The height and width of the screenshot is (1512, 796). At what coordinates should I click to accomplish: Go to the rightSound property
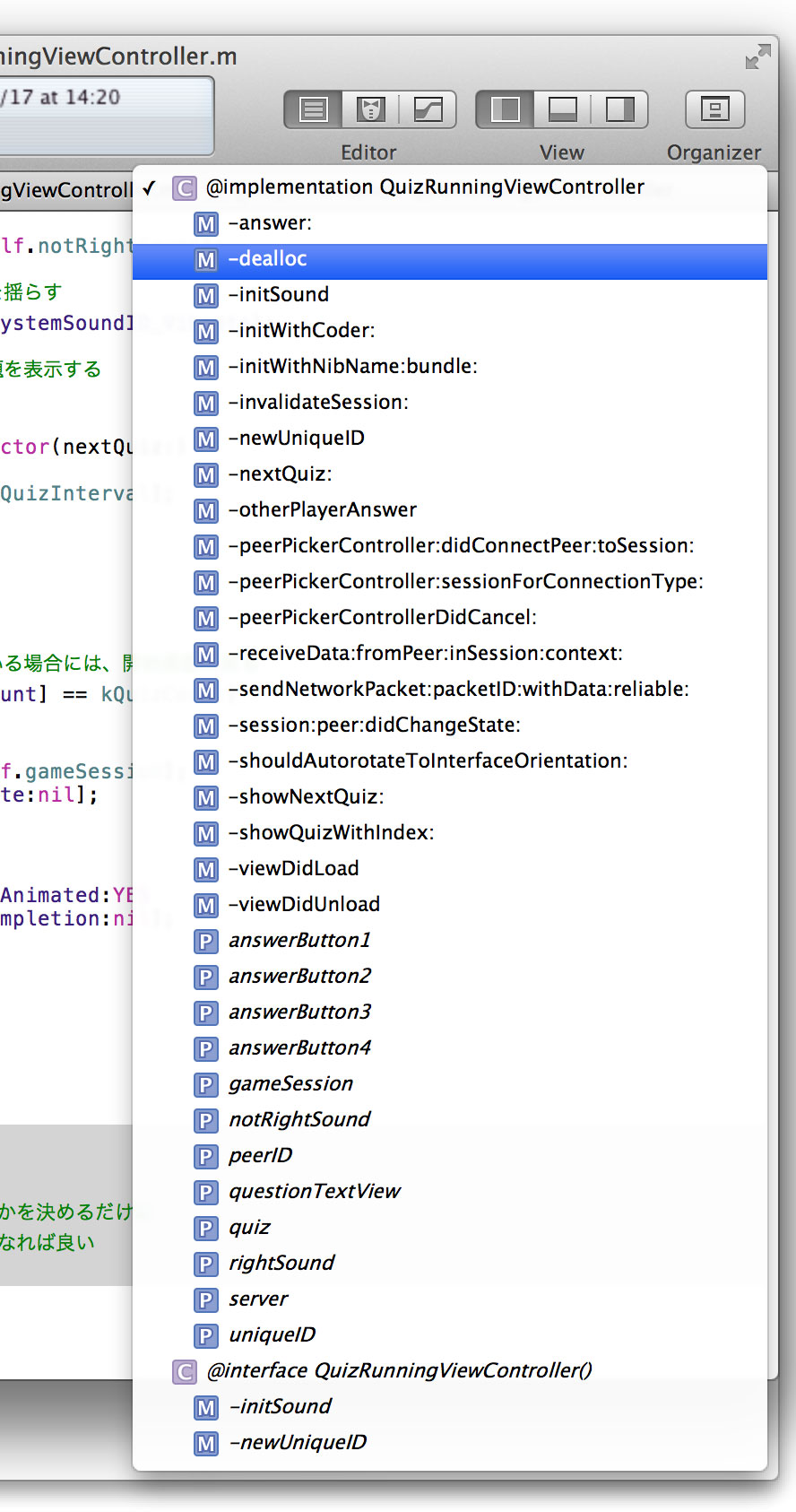click(450, 1264)
